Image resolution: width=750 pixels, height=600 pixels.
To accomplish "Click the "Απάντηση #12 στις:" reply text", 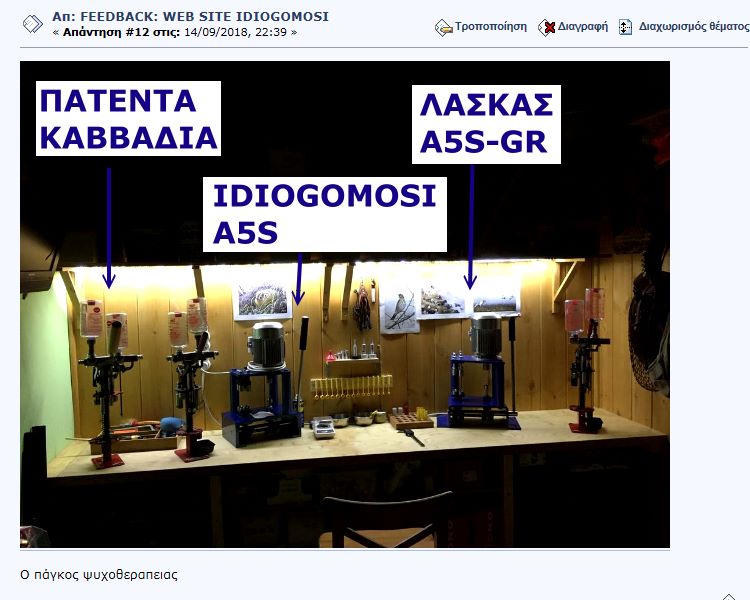I will (121, 32).
